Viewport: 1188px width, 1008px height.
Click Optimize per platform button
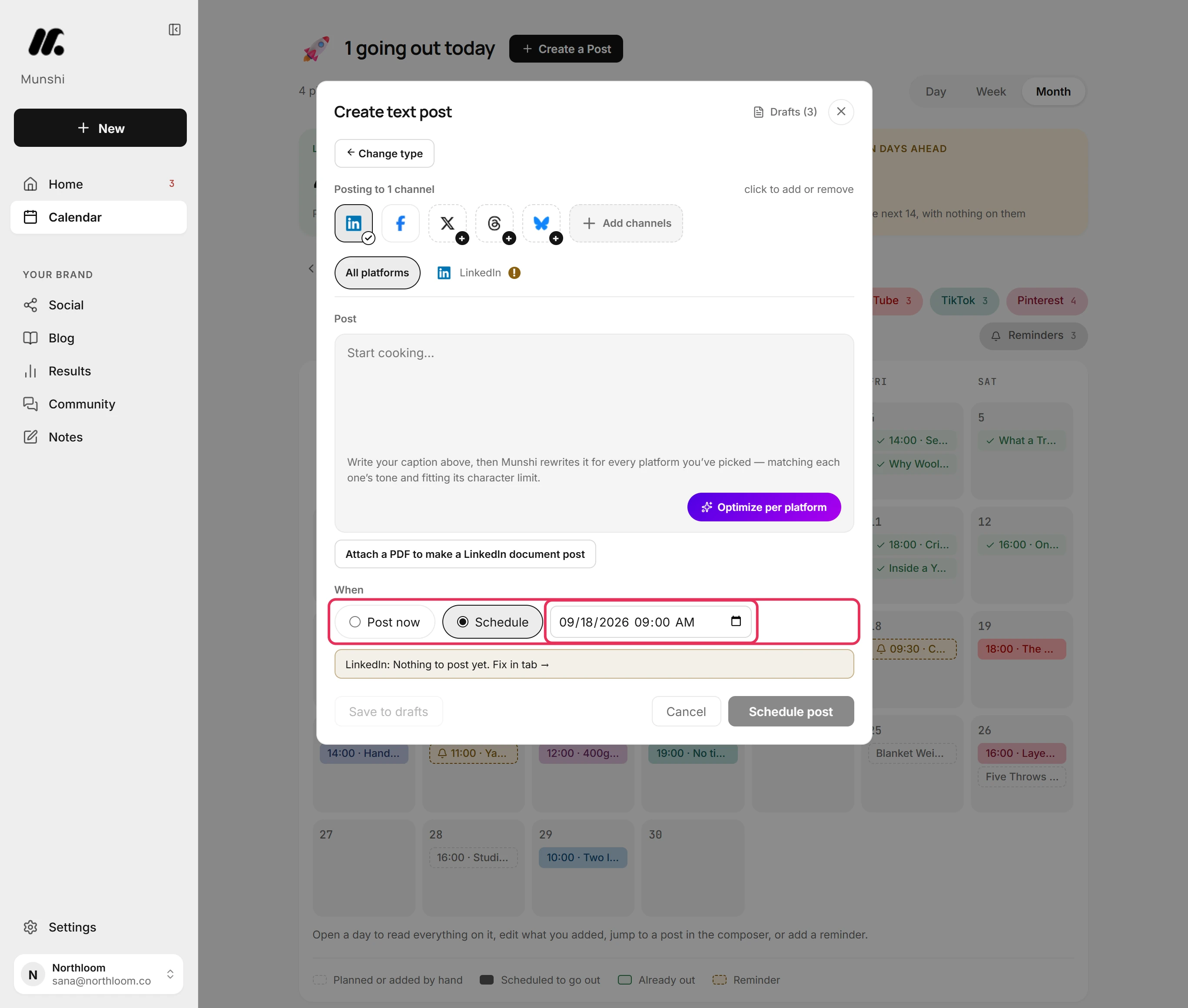(764, 507)
